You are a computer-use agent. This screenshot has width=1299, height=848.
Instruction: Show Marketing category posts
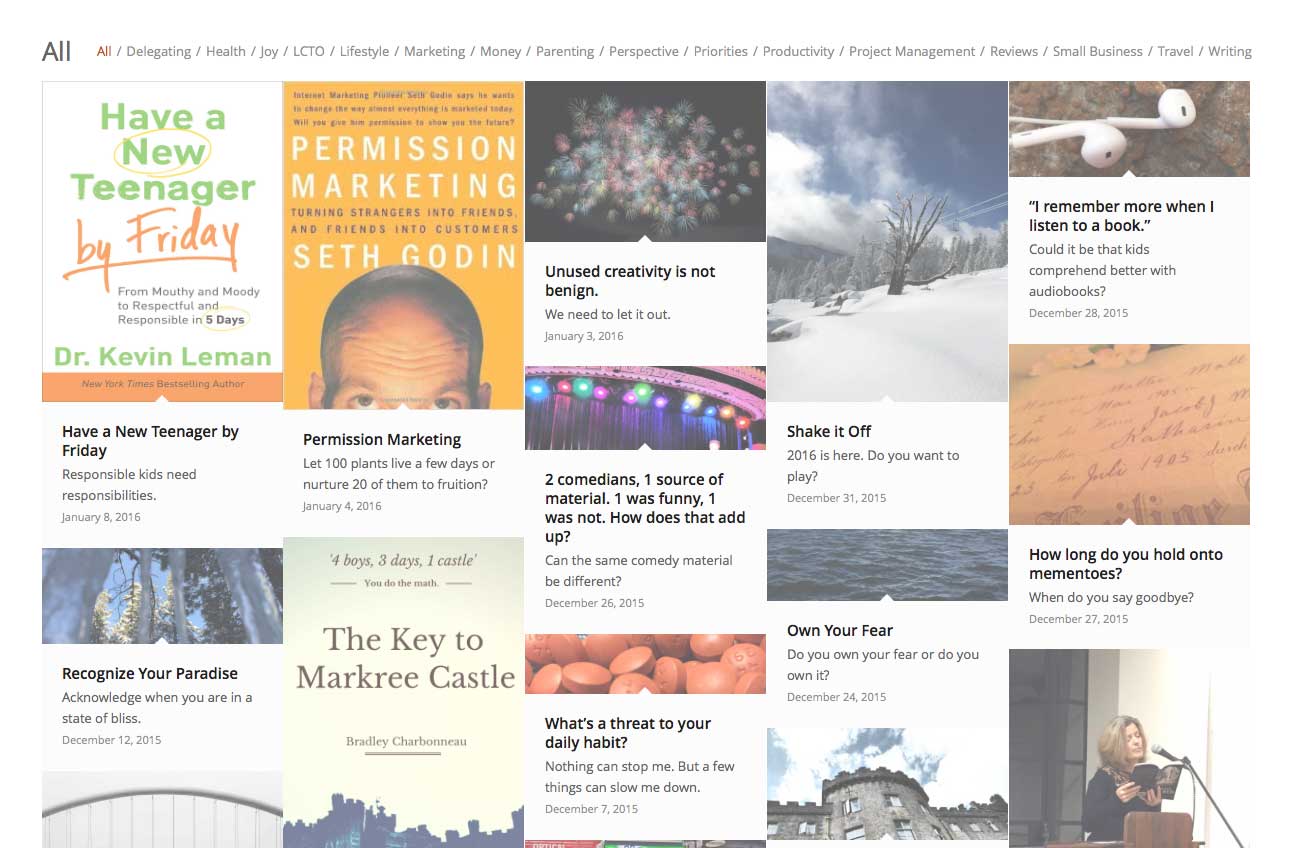click(x=435, y=51)
